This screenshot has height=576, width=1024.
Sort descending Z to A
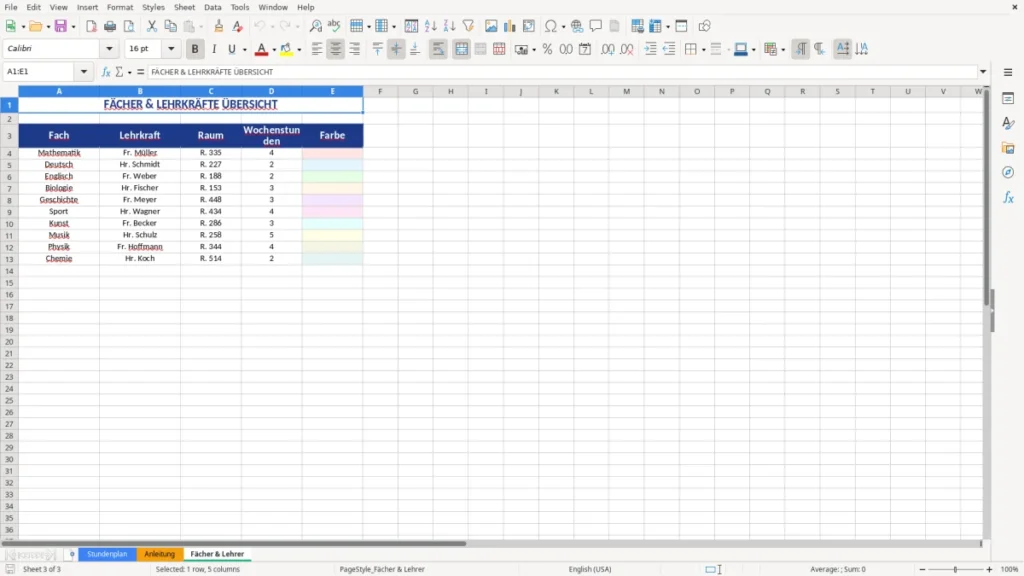tap(449, 26)
